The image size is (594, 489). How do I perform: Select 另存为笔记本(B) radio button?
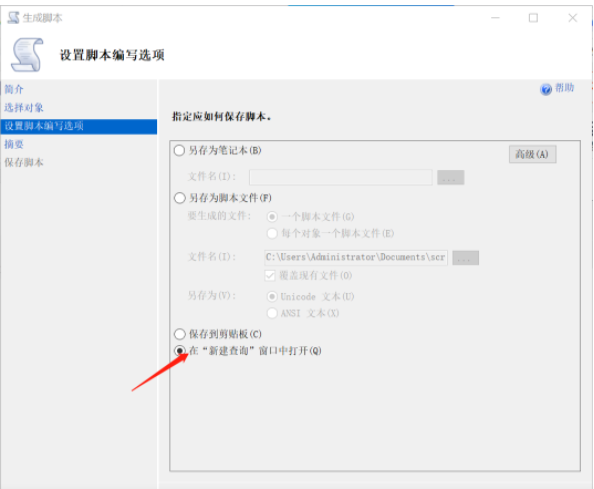click(x=179, y=150)
